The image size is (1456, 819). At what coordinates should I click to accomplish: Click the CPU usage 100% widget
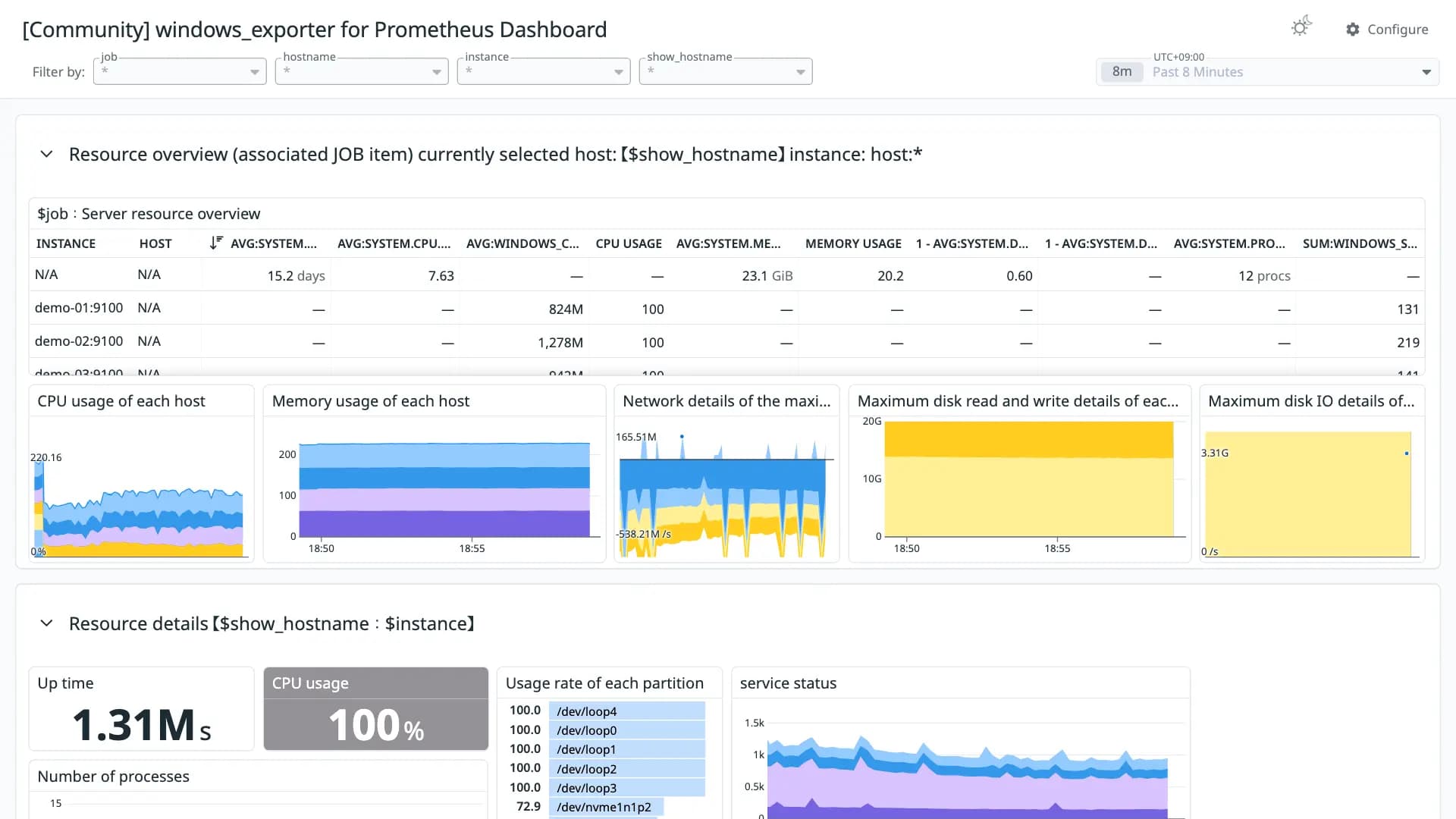[x=376, y=709]
